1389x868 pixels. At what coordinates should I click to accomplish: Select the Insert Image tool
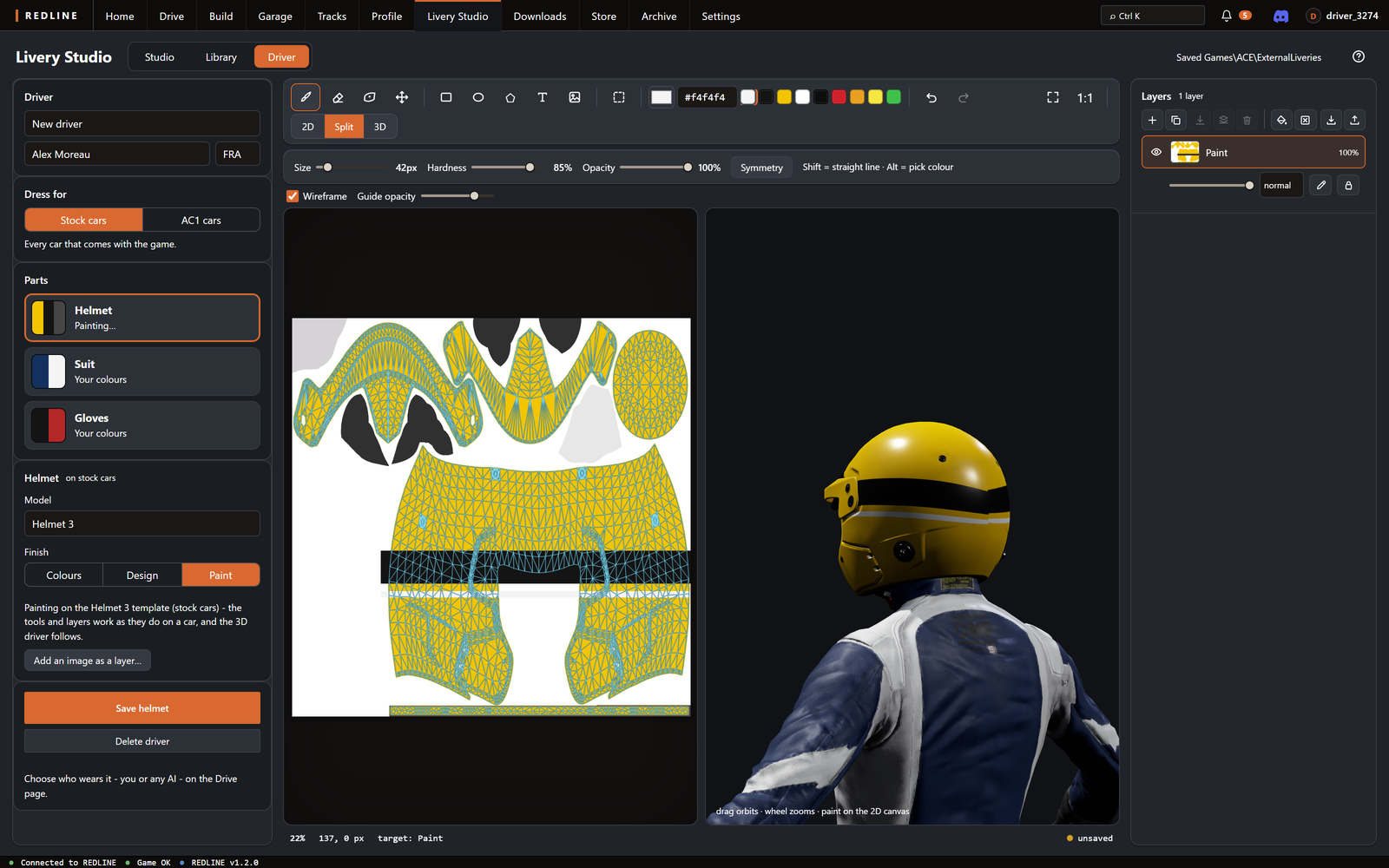575,97
